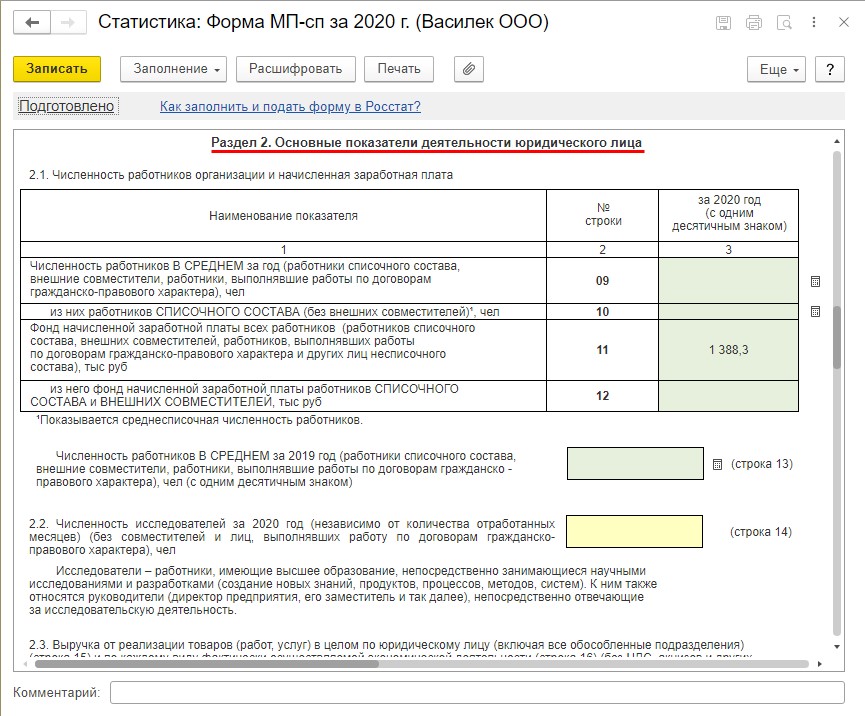Image resolution: width=865 pixels, height=716 pixels.
Task: Click the row 09 description Численность работников В СРЕДНЕМ за год
Action: (245, 279)
